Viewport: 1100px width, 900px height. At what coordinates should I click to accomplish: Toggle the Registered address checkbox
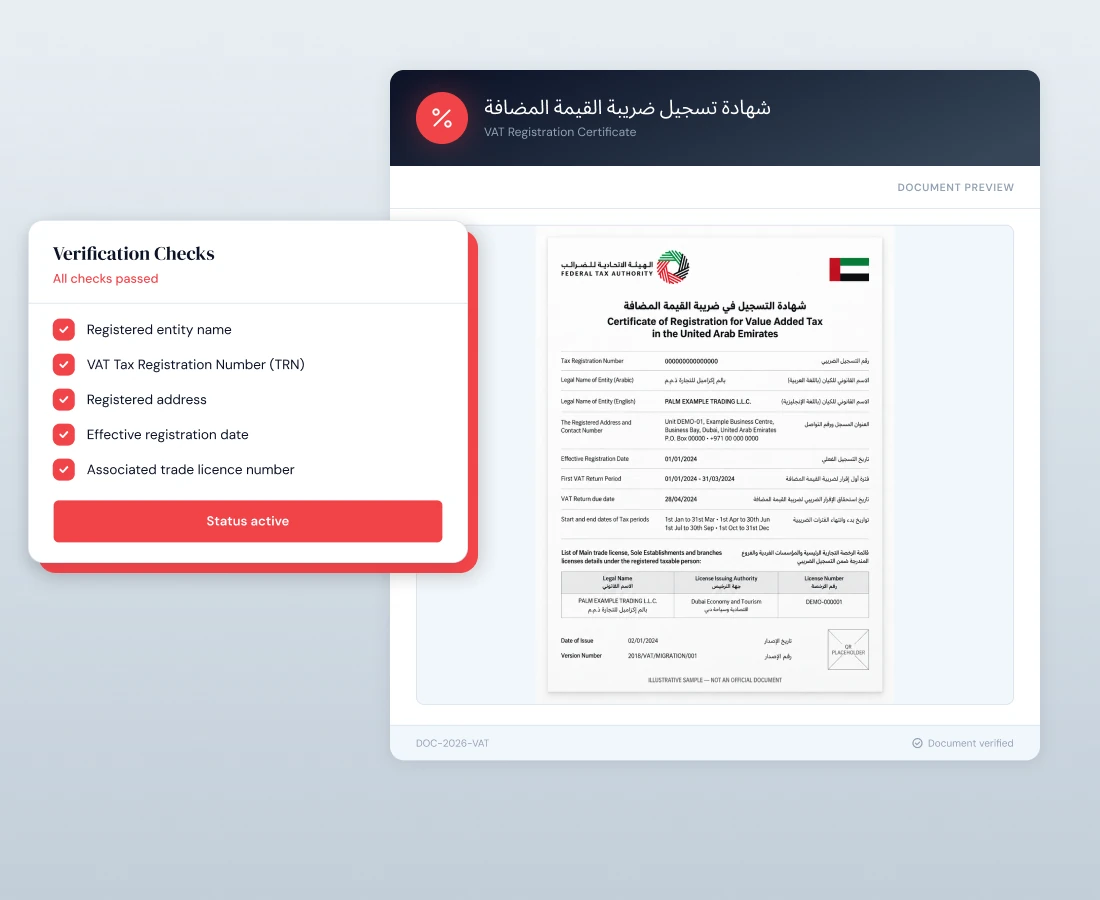(64, 400)
